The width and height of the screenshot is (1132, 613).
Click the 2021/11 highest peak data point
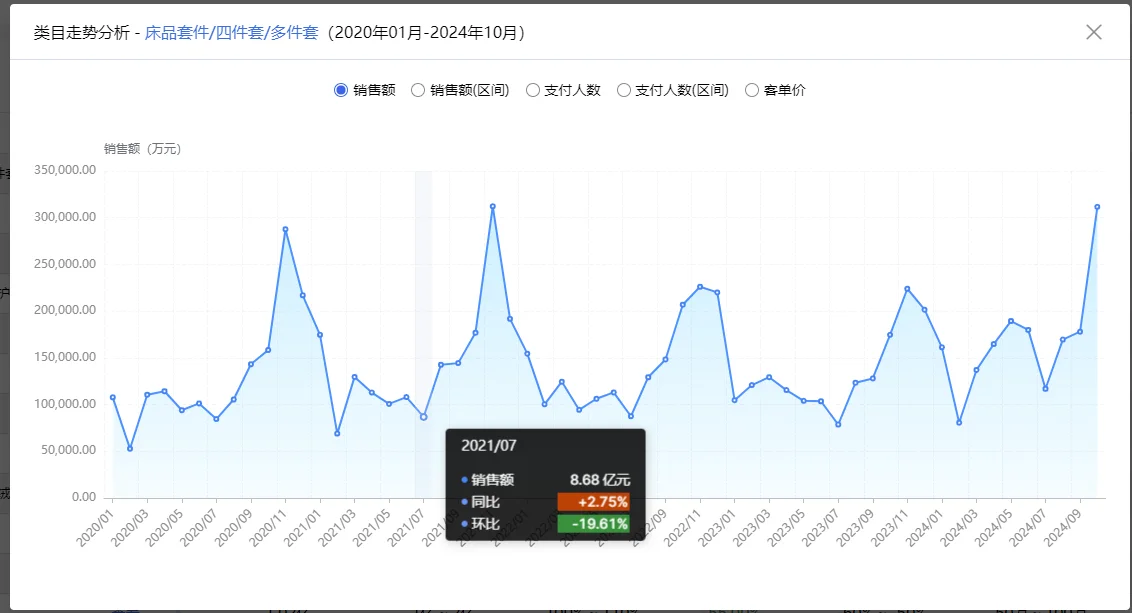pos(492,206)
